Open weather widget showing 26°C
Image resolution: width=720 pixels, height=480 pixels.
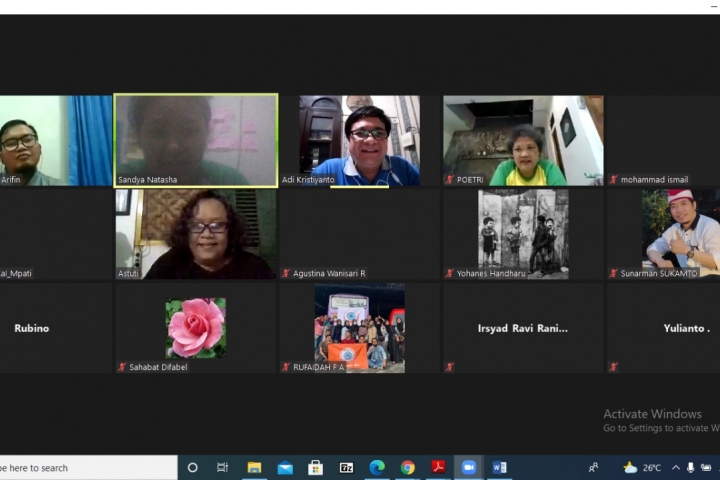click(x=642, y=468)
